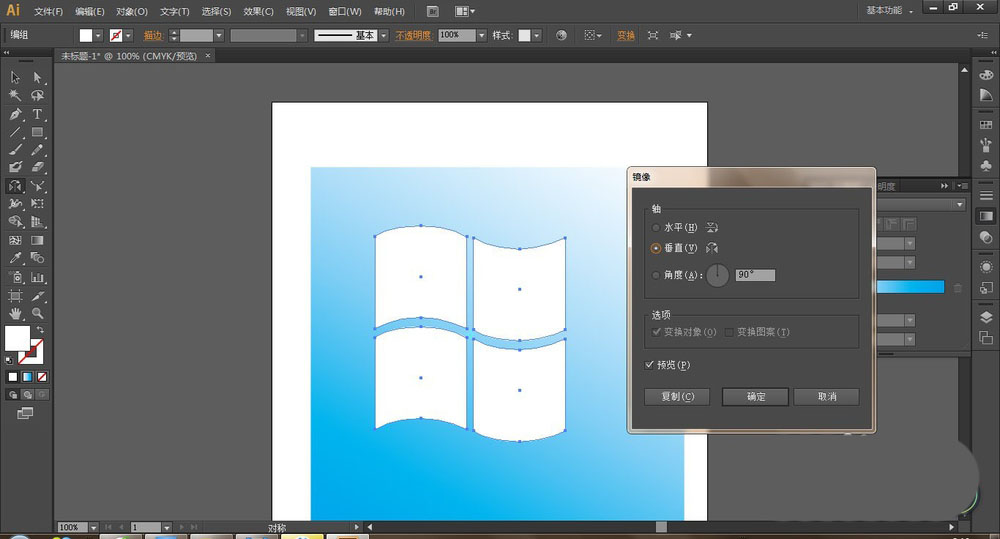
Task: Activate the Zoom magnifier tool
Action: [x=37, y=313]
